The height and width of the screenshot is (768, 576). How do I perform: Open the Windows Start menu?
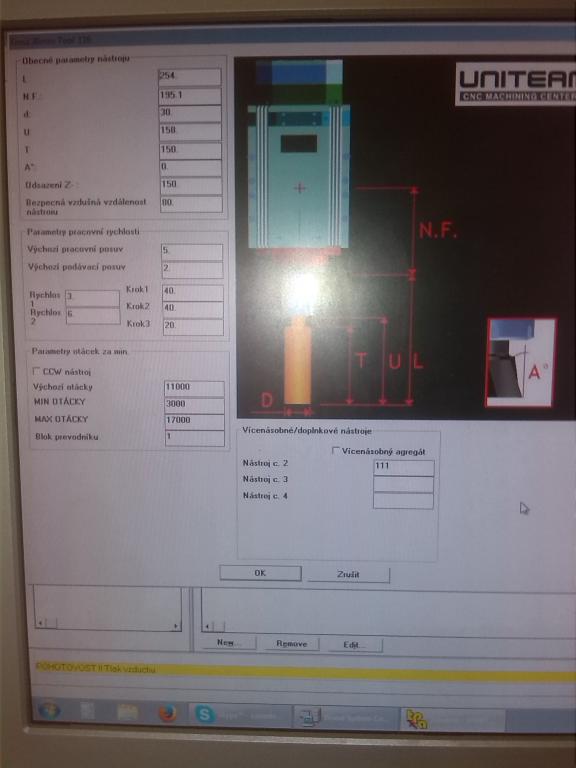(x=49, y=710)
